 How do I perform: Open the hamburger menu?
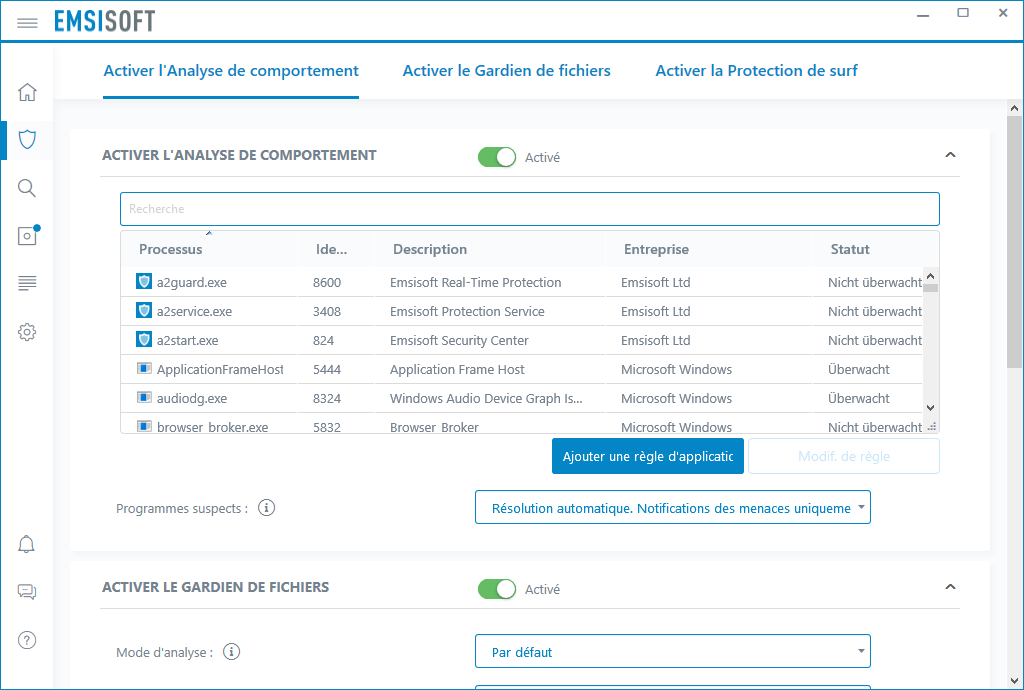[x=27, y=23]
